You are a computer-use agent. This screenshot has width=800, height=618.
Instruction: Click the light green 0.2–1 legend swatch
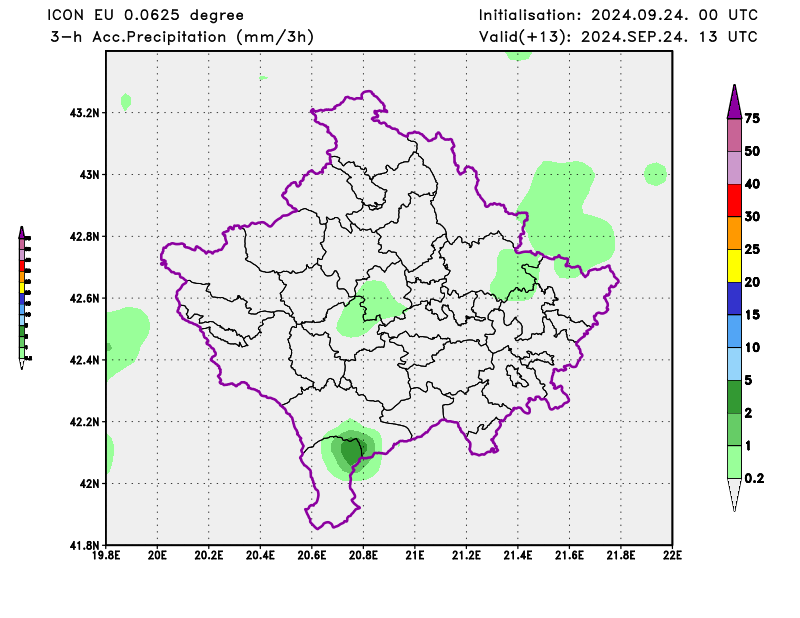coord(734,462)
